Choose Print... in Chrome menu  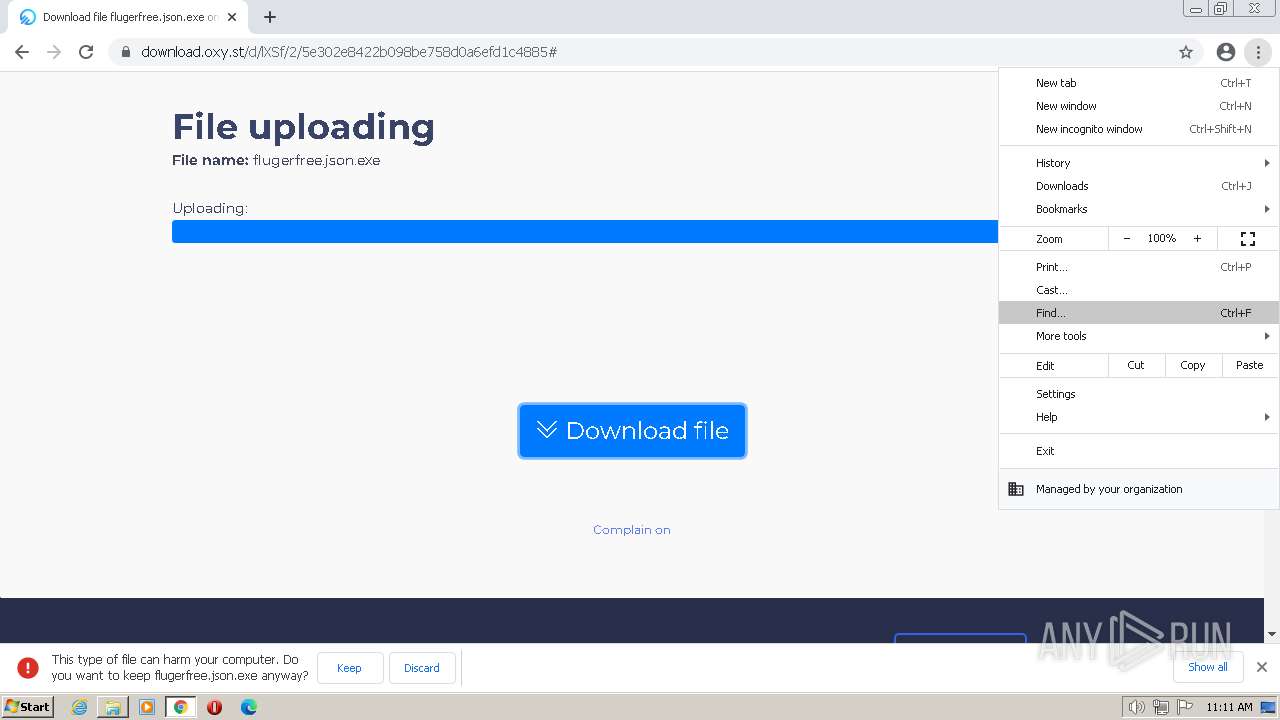point(1139,267)
